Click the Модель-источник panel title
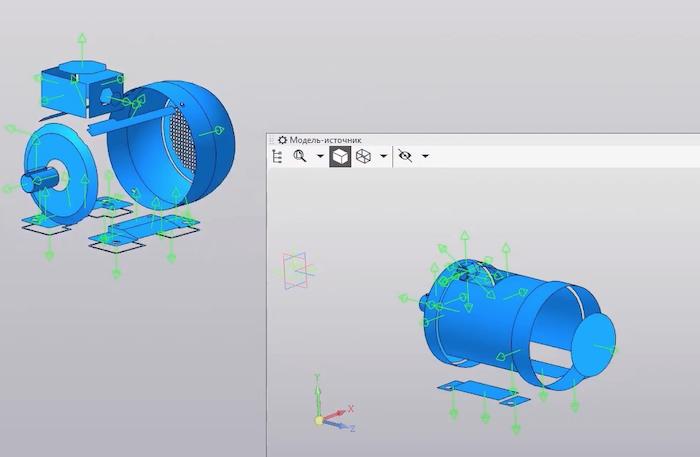The height and width of the screenshot is (457, 700). coord(325,140)
